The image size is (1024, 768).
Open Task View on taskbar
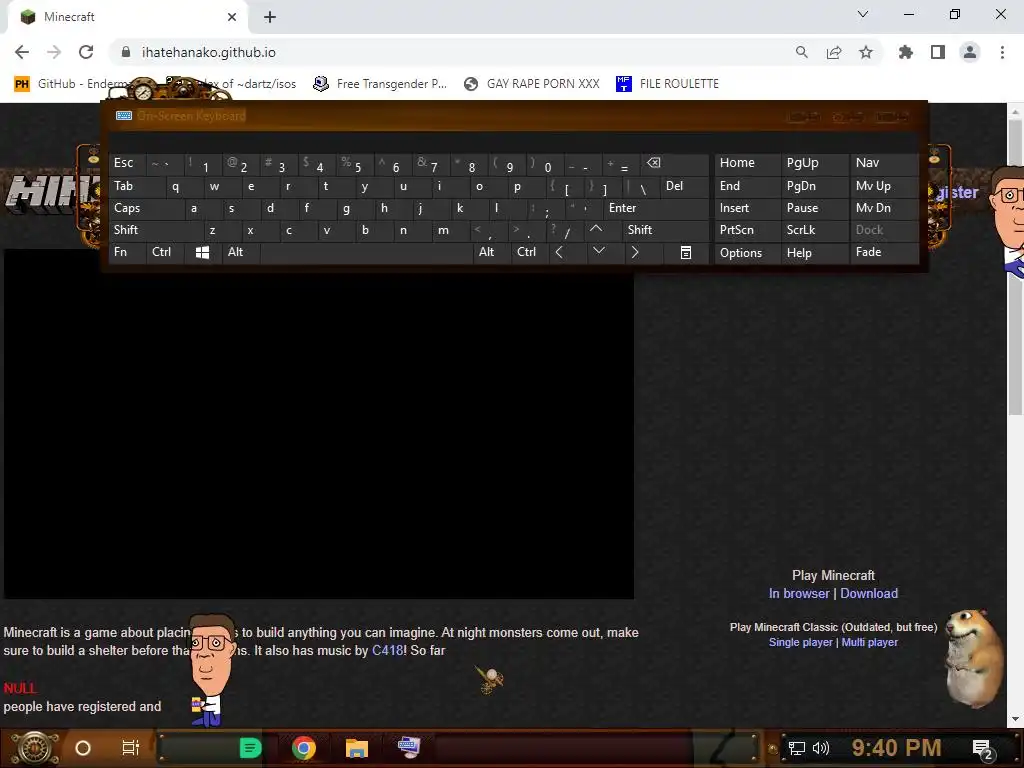coord(131,748)
